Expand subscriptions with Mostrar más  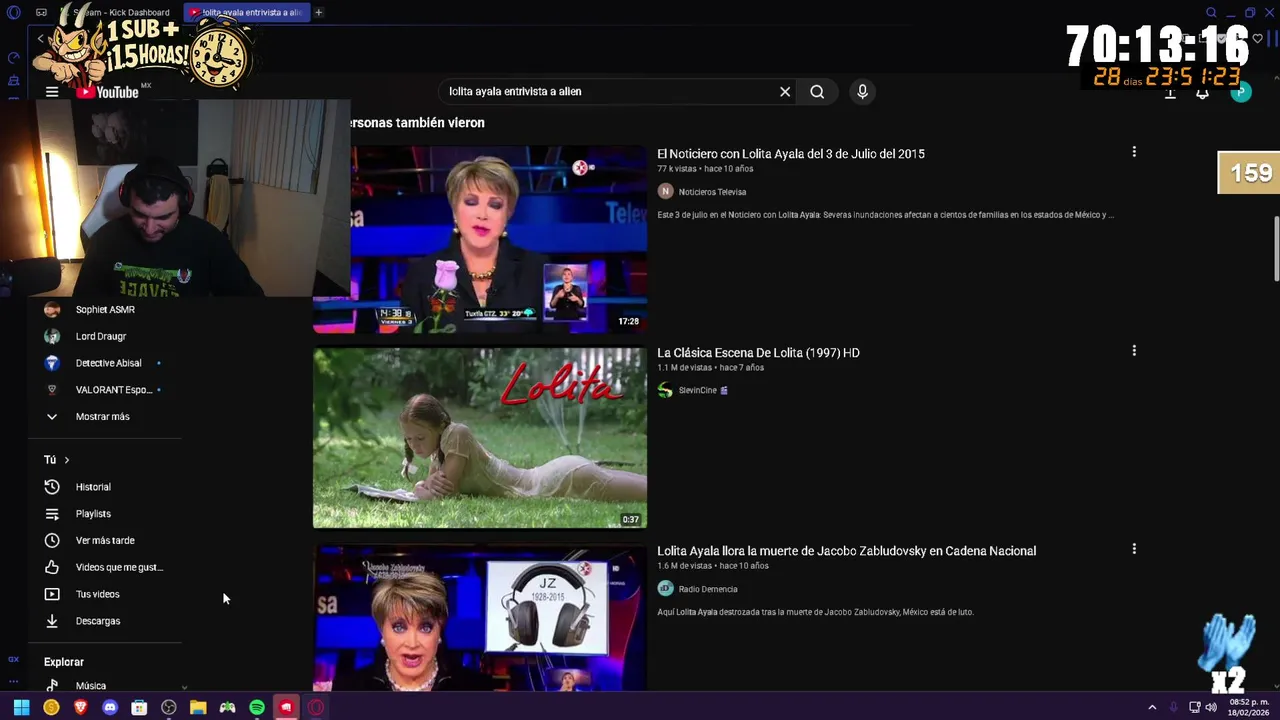coord(103,416)
